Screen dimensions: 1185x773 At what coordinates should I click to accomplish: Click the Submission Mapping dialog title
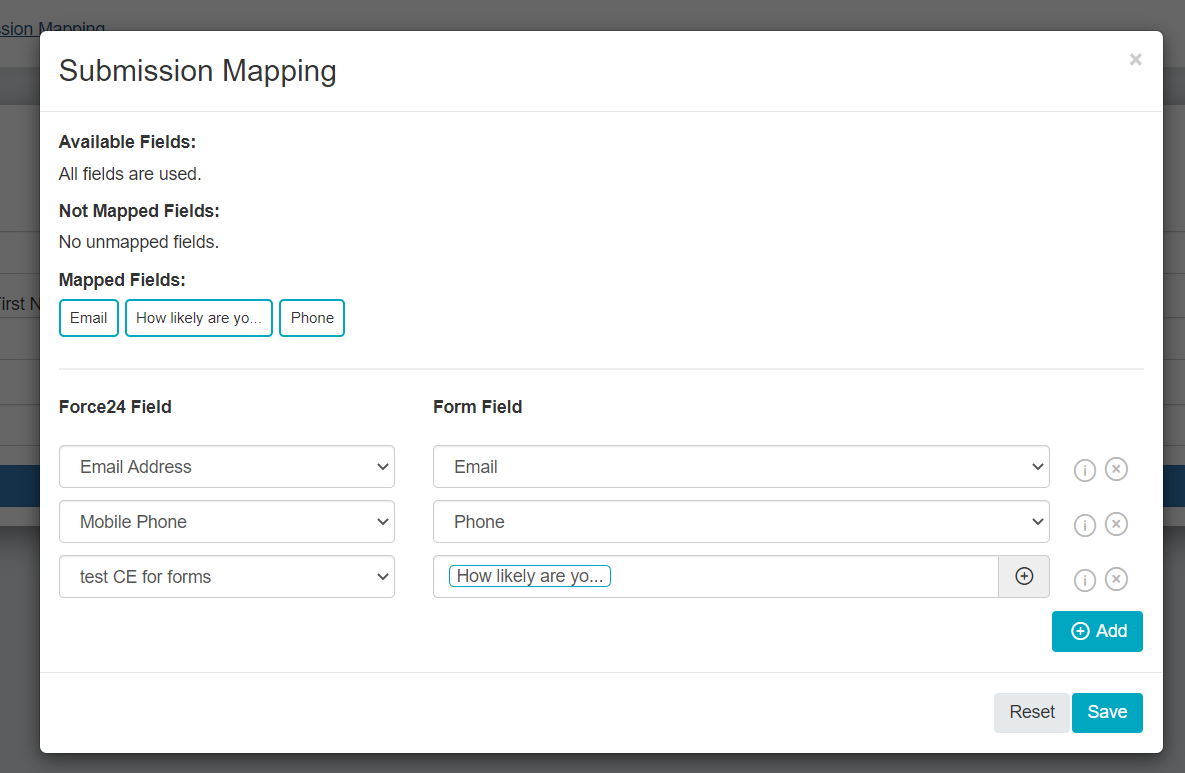198,71
